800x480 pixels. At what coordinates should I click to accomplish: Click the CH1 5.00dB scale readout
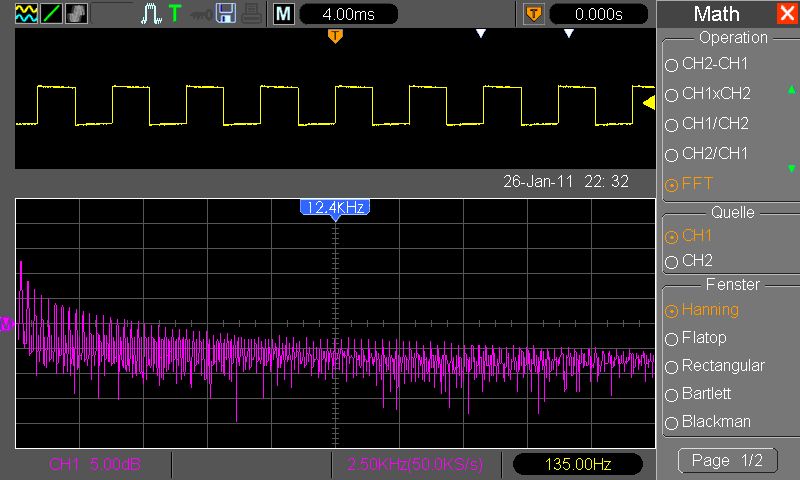pos(95,464)
